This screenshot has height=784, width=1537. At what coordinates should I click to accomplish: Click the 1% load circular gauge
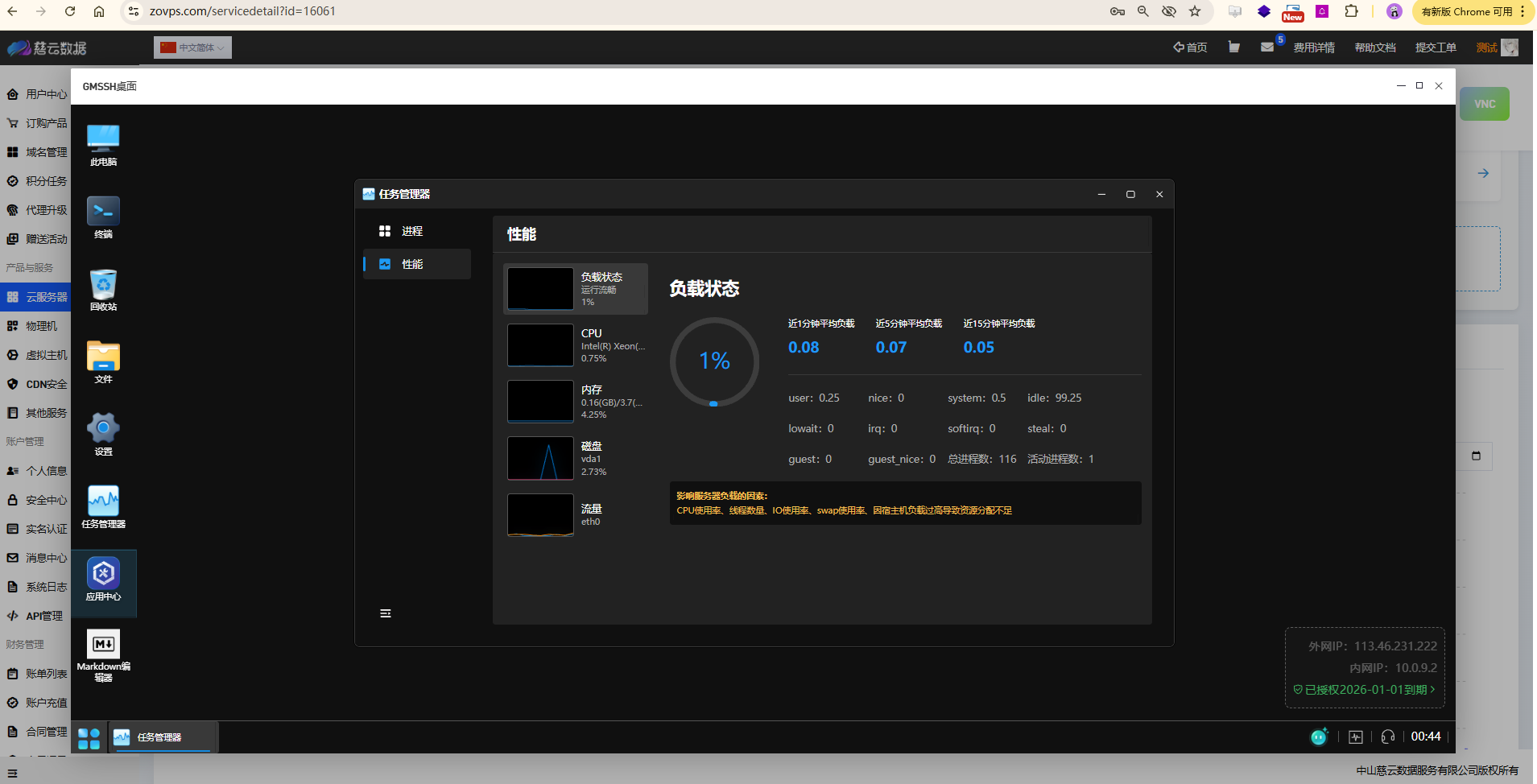coord(714,361)
